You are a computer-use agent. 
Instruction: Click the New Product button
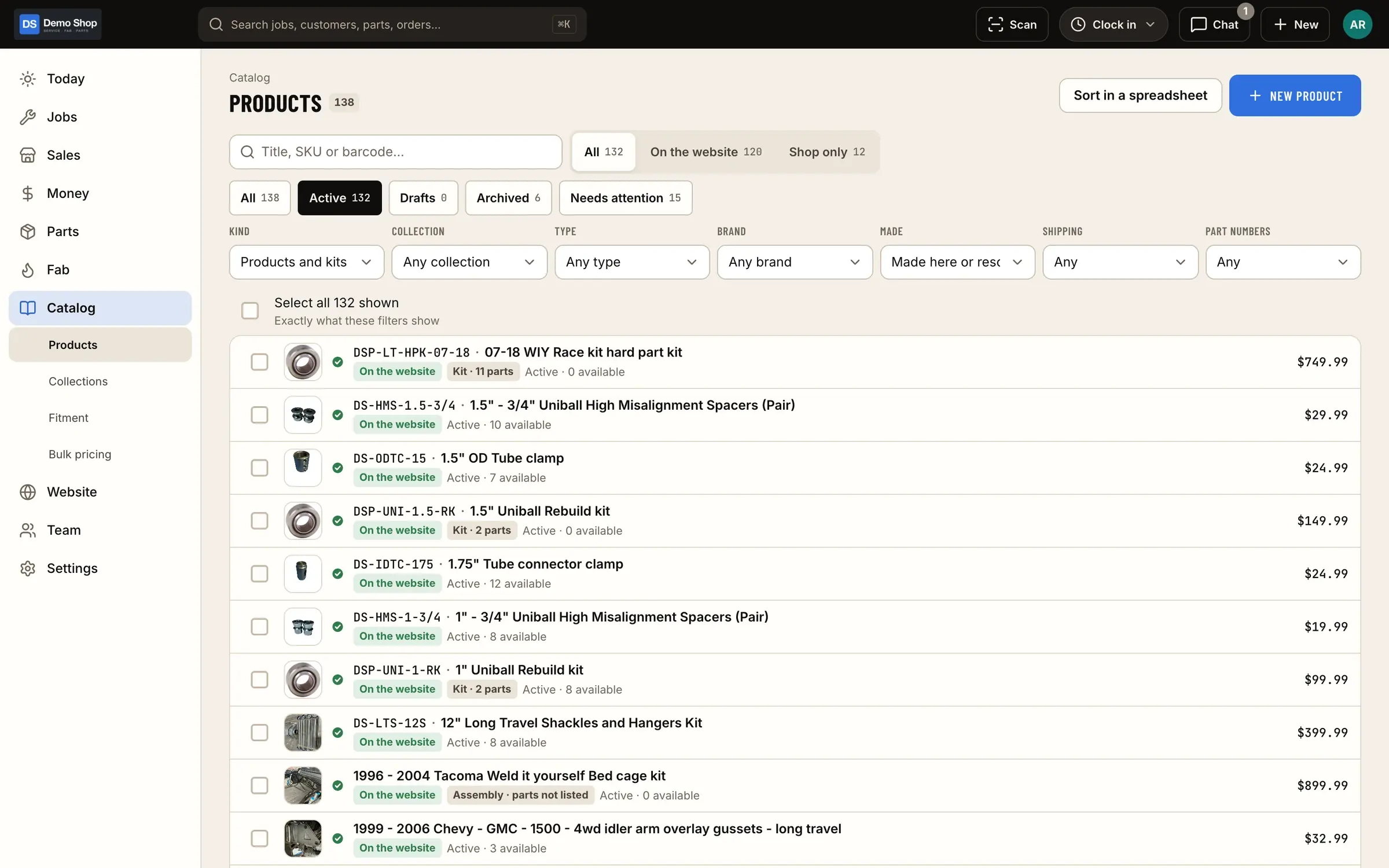tap(1295, 95)
